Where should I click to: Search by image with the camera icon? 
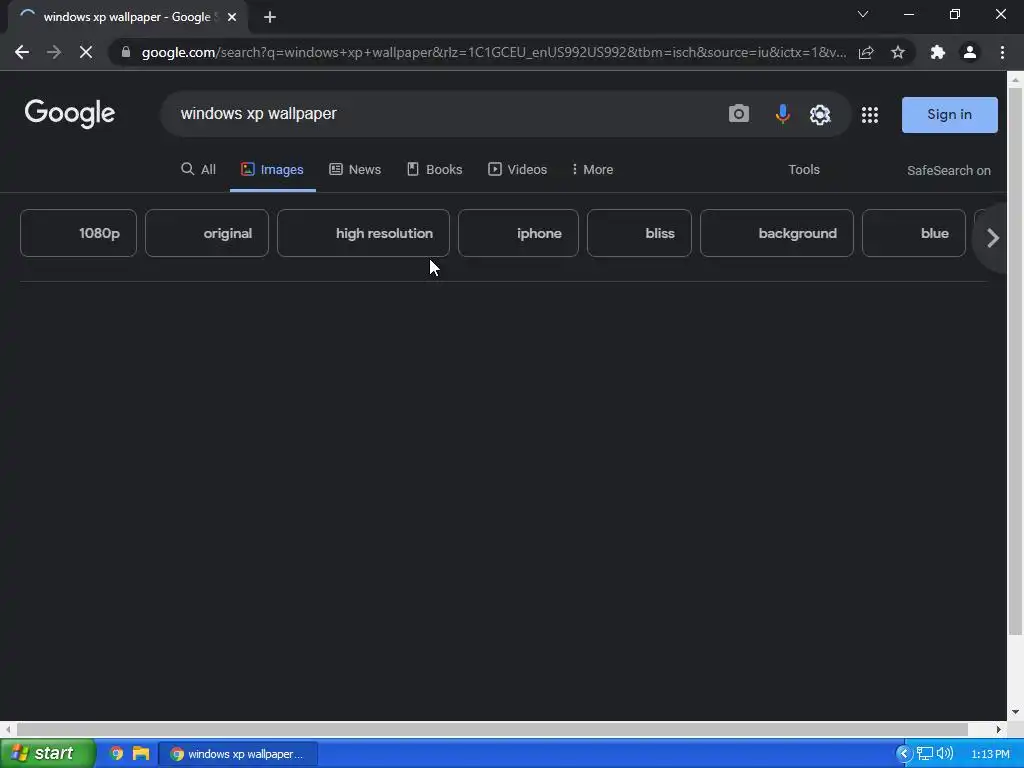tap(739, 114)
